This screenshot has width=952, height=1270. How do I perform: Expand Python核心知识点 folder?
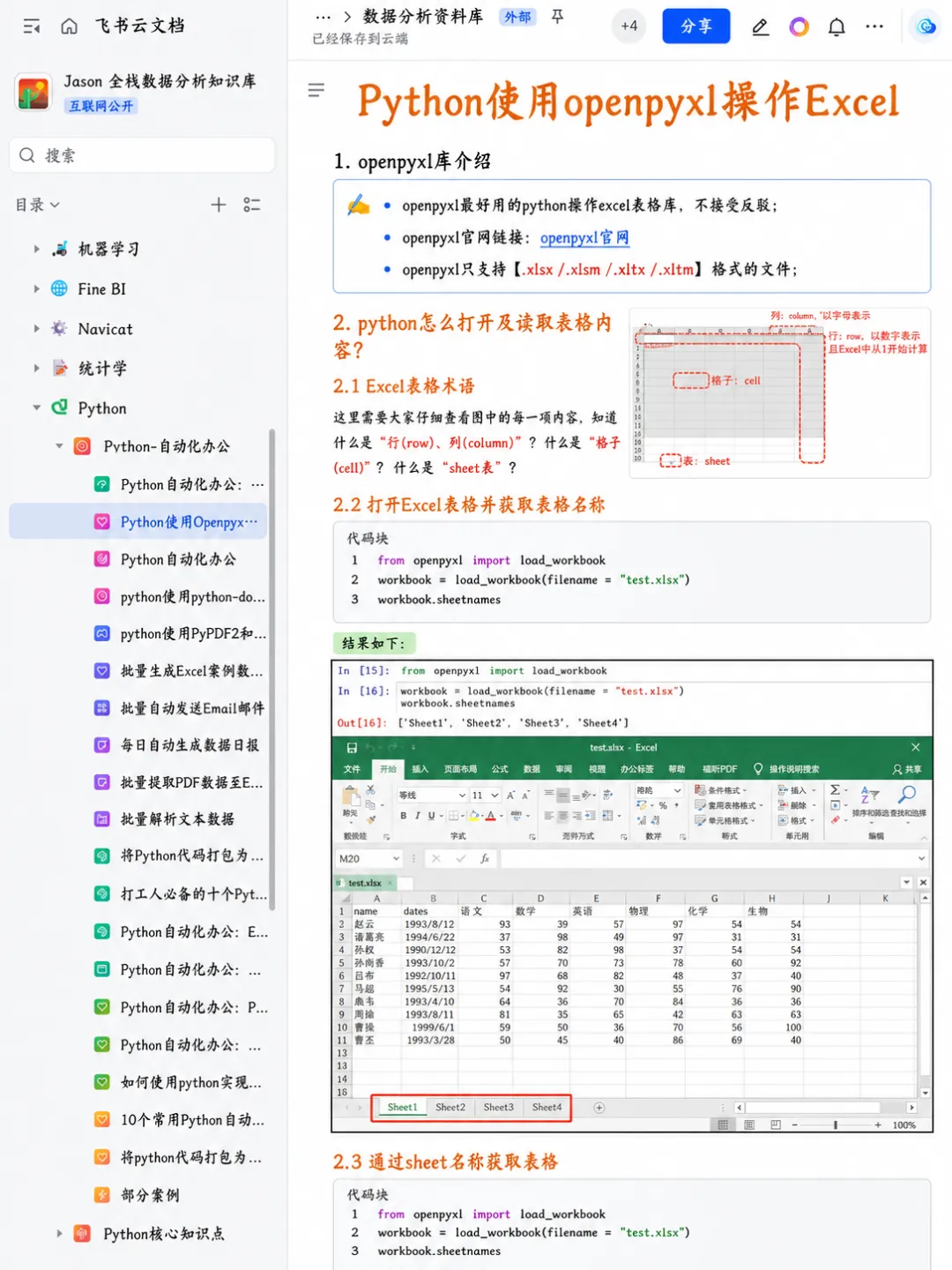(59, 1234)
